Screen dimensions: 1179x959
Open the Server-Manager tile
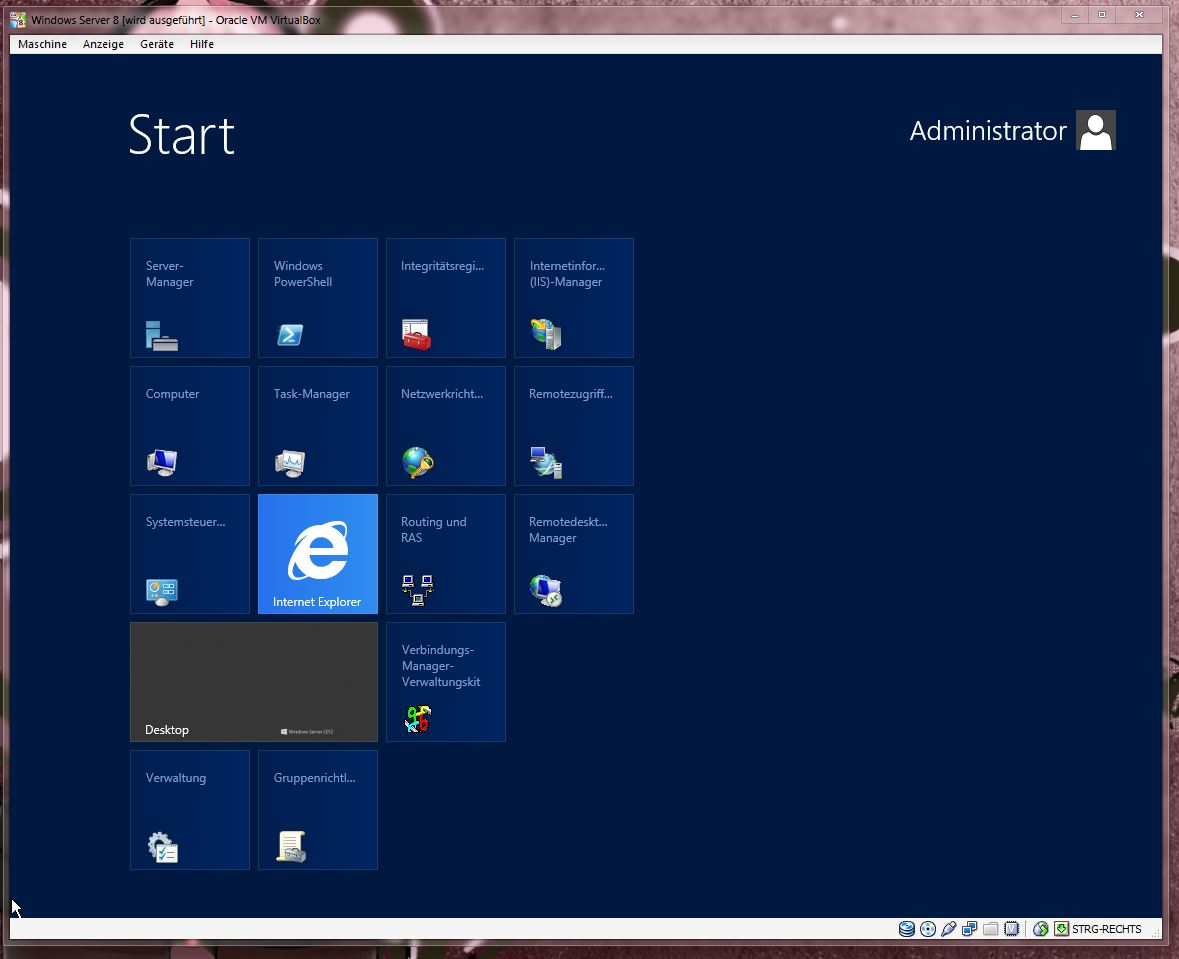190,298
